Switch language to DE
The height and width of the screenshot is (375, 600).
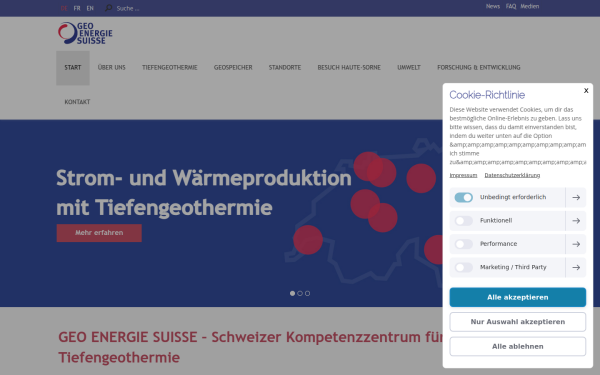(x=64, y=8)
